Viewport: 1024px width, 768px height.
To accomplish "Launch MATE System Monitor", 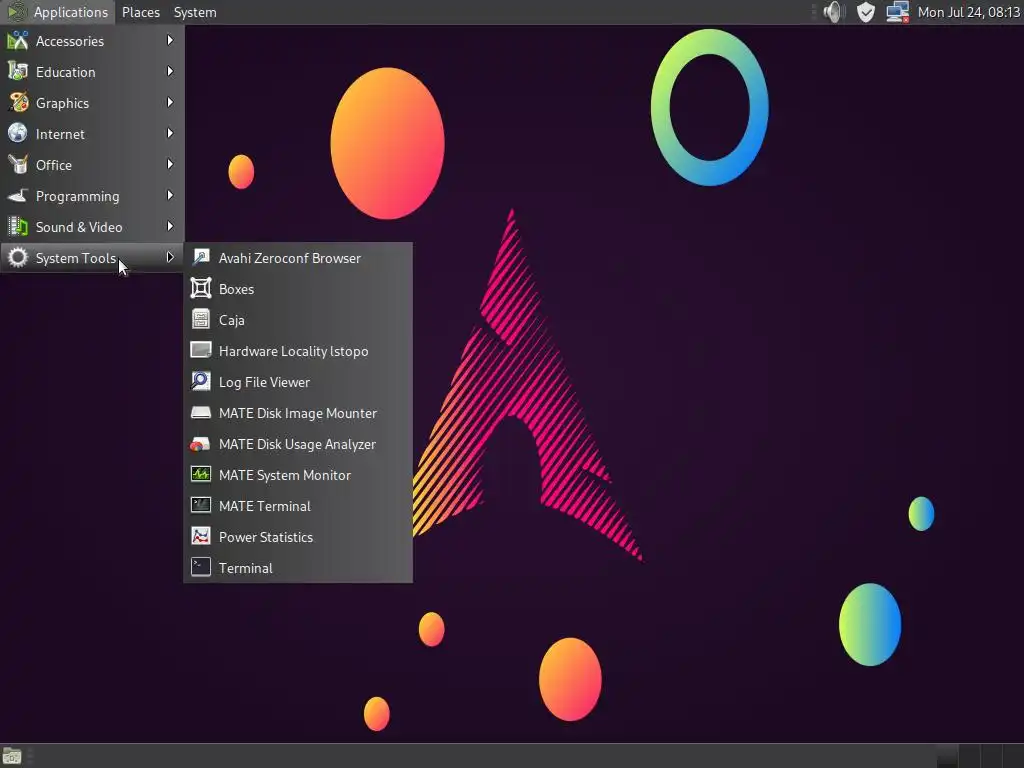I will [x=298, y=475].
